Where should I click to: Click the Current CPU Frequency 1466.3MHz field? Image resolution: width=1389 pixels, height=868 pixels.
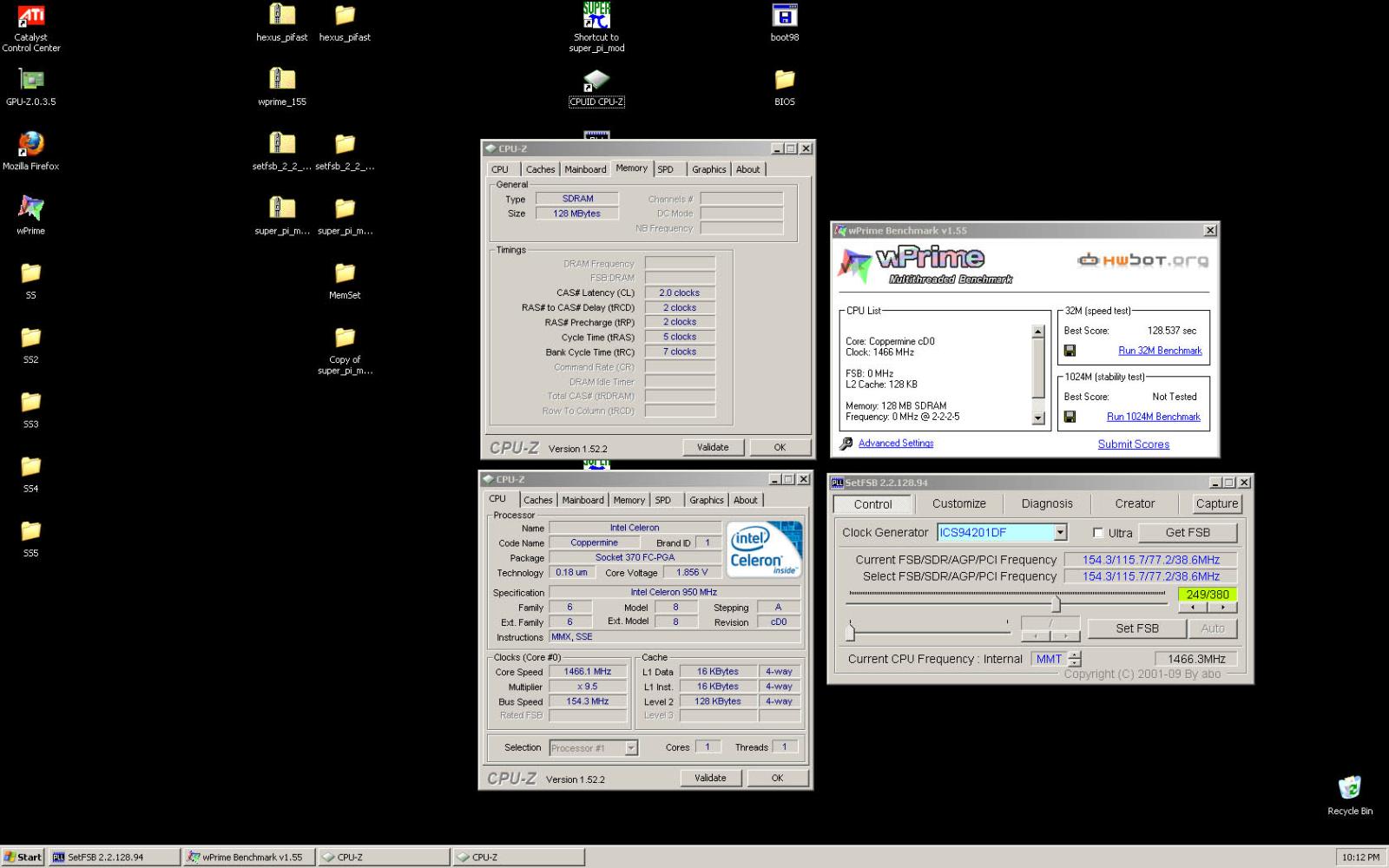[x=1197, y=659]
